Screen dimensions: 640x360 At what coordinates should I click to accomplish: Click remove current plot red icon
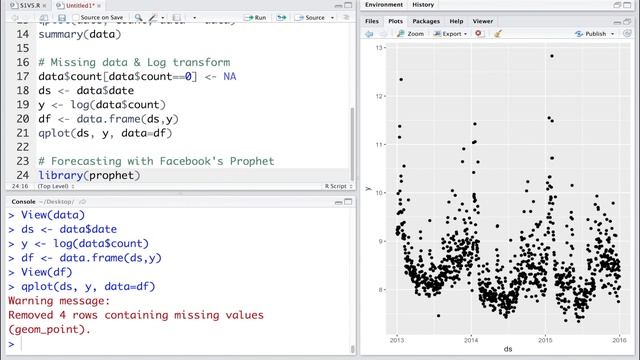click(478, 33)
